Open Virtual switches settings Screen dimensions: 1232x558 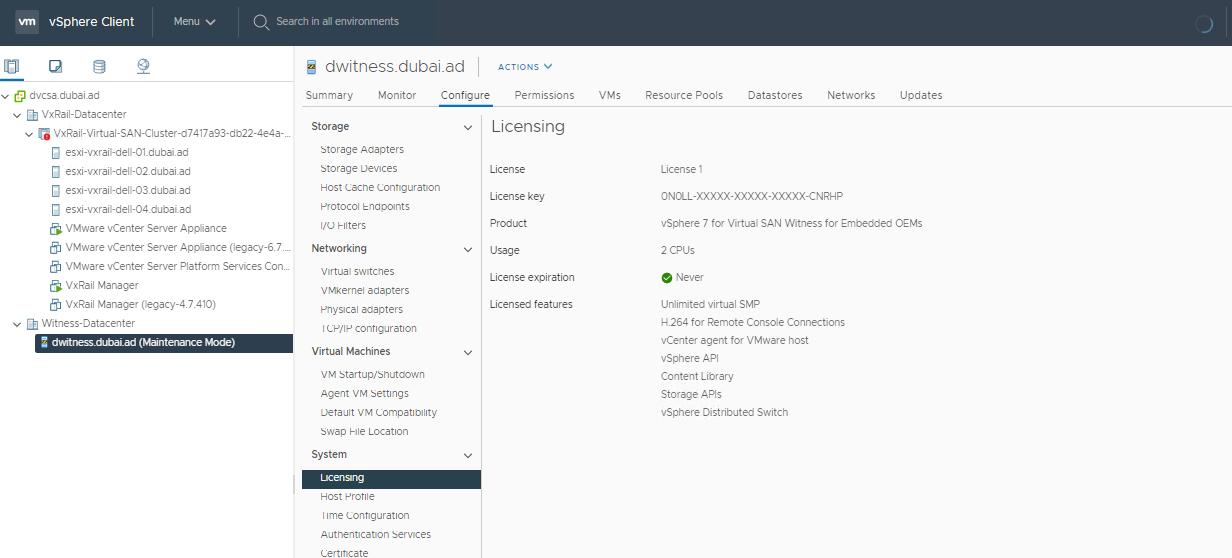pos(357,272)
